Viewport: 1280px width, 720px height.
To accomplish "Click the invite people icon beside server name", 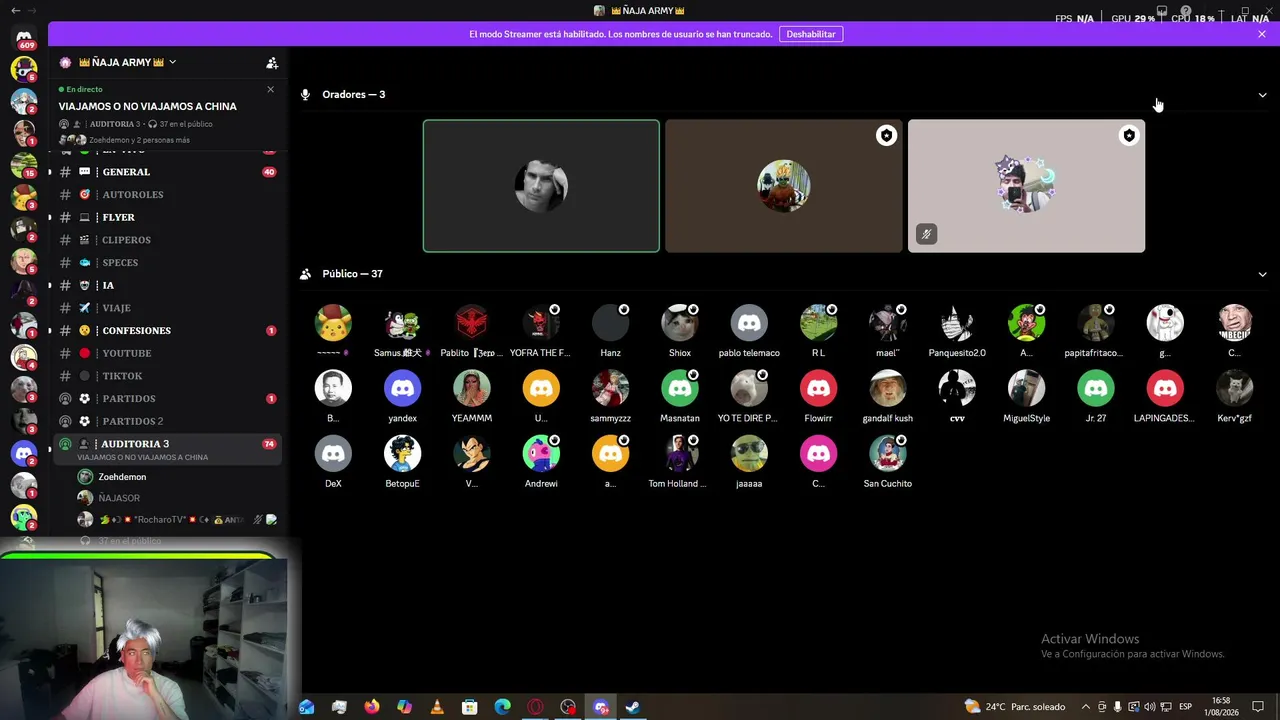I will pyautogui.click(x=272, y=62).
